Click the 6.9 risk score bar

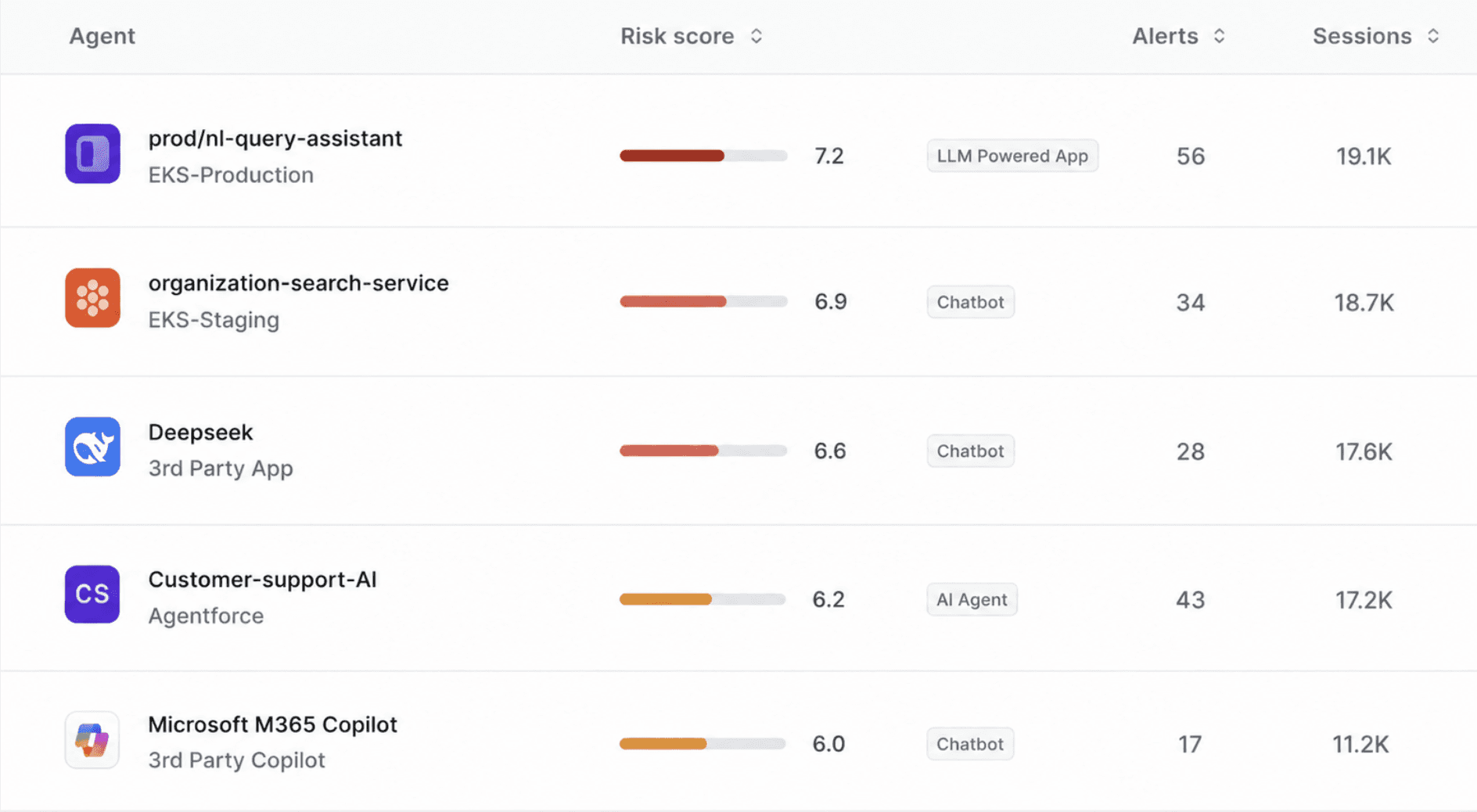pos(703,301)
